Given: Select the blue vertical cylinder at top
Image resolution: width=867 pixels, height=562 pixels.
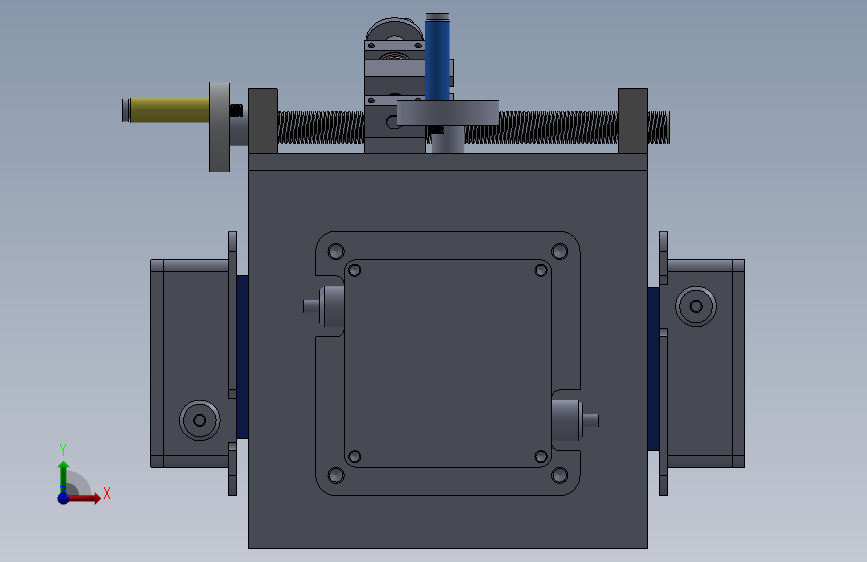Looking at the screenshot, I should 437,58.
